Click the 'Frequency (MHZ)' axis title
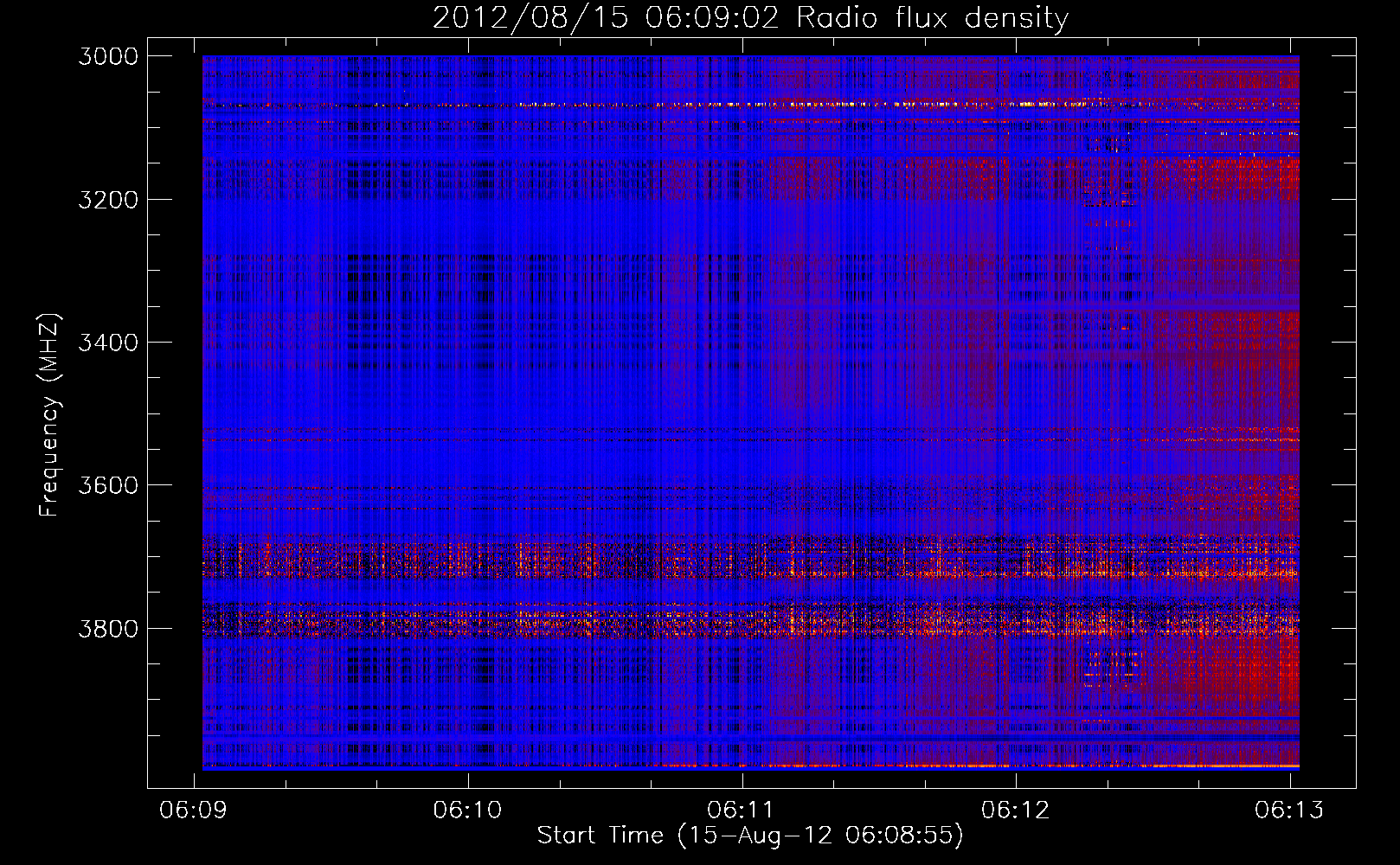 (x=50, y=414)
